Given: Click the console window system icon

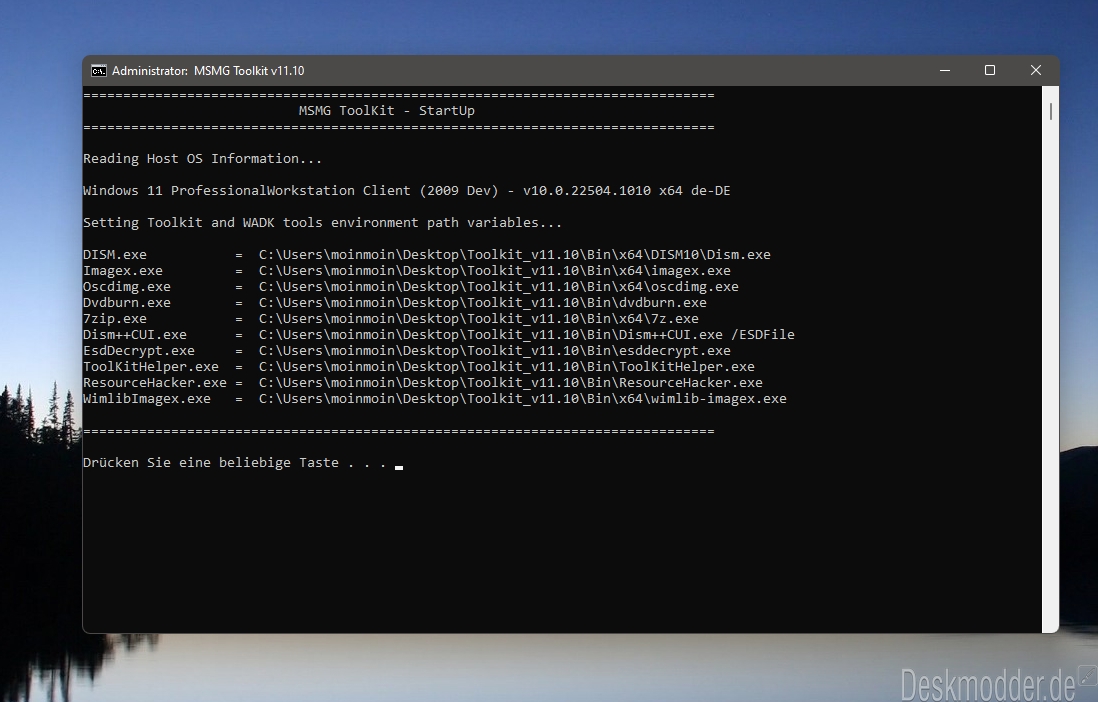Looking at the screenshot, I should pos(99,71).
